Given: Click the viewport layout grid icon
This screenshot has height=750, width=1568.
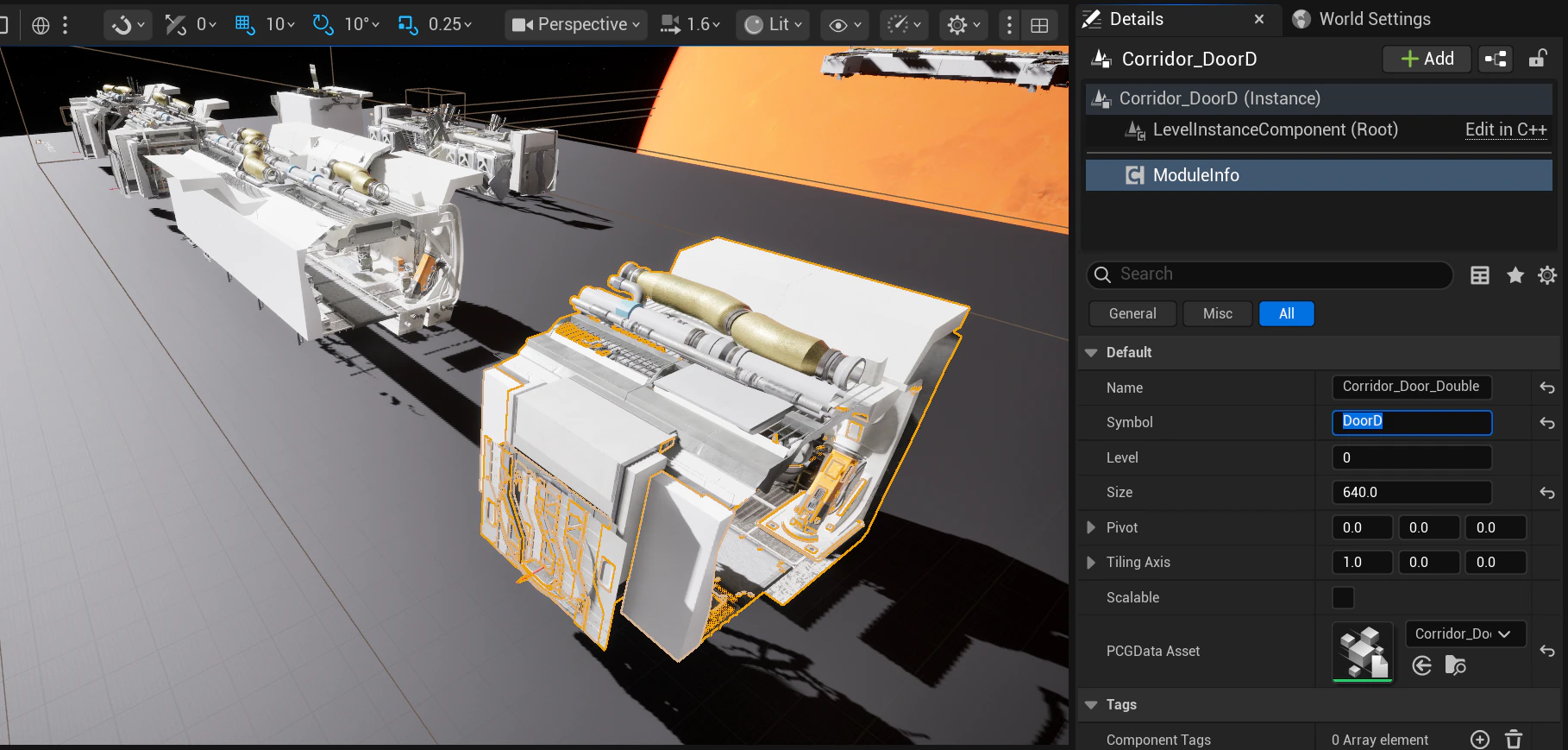Looking at the screenshot, I should pyautogui.click(x=1039, y=25).
